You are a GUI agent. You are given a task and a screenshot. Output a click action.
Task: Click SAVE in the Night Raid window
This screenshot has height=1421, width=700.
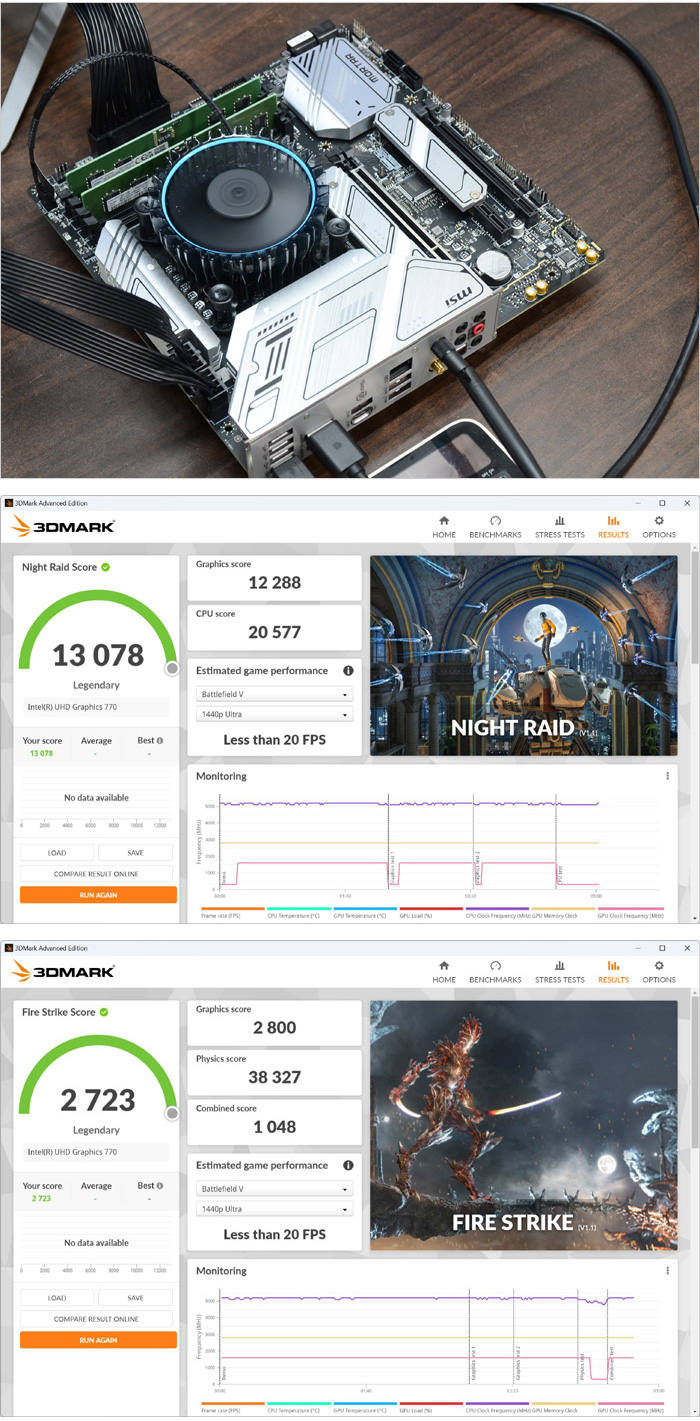[x=136, y=853]
